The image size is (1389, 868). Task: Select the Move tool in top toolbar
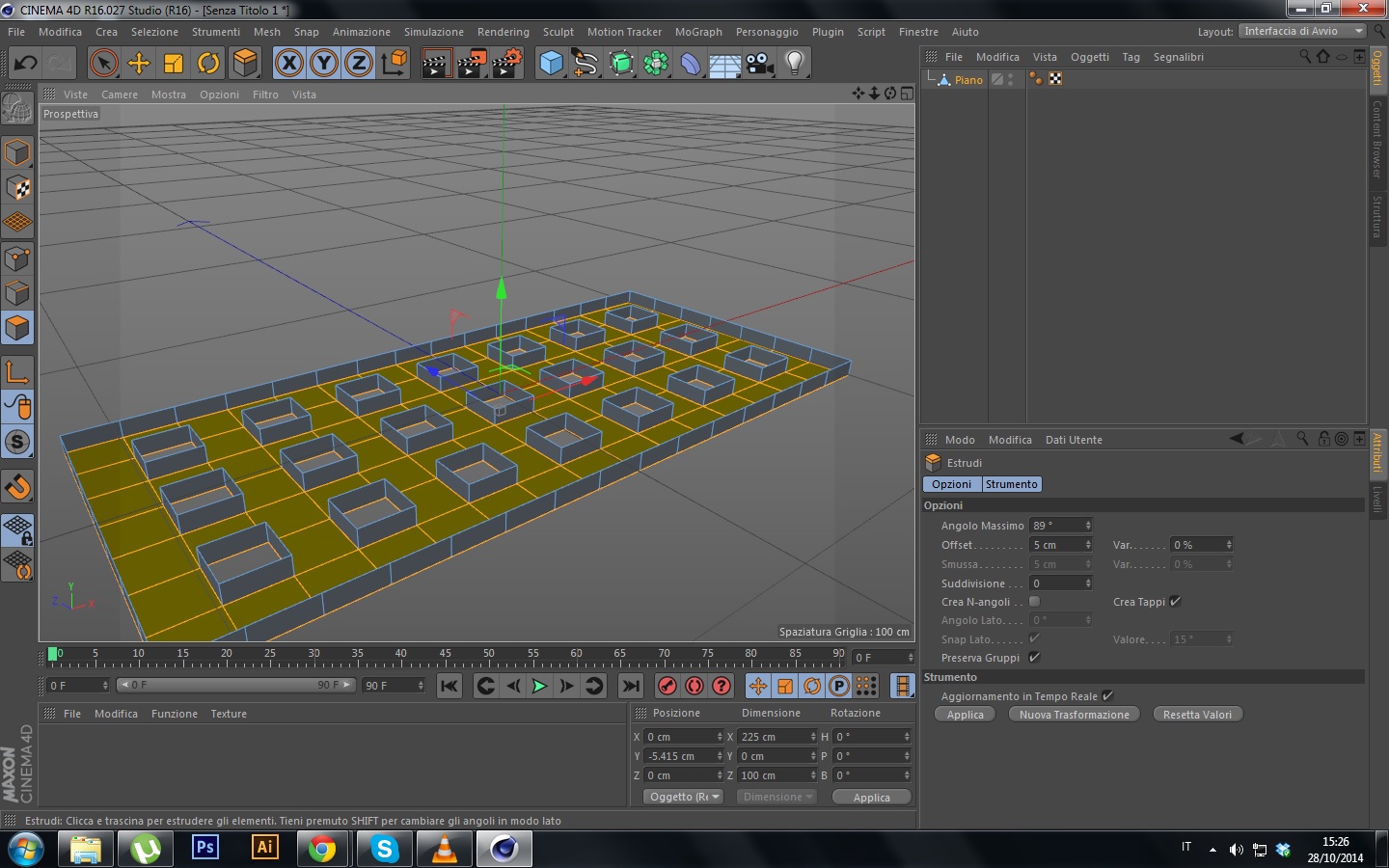click(x=139, y=64)
